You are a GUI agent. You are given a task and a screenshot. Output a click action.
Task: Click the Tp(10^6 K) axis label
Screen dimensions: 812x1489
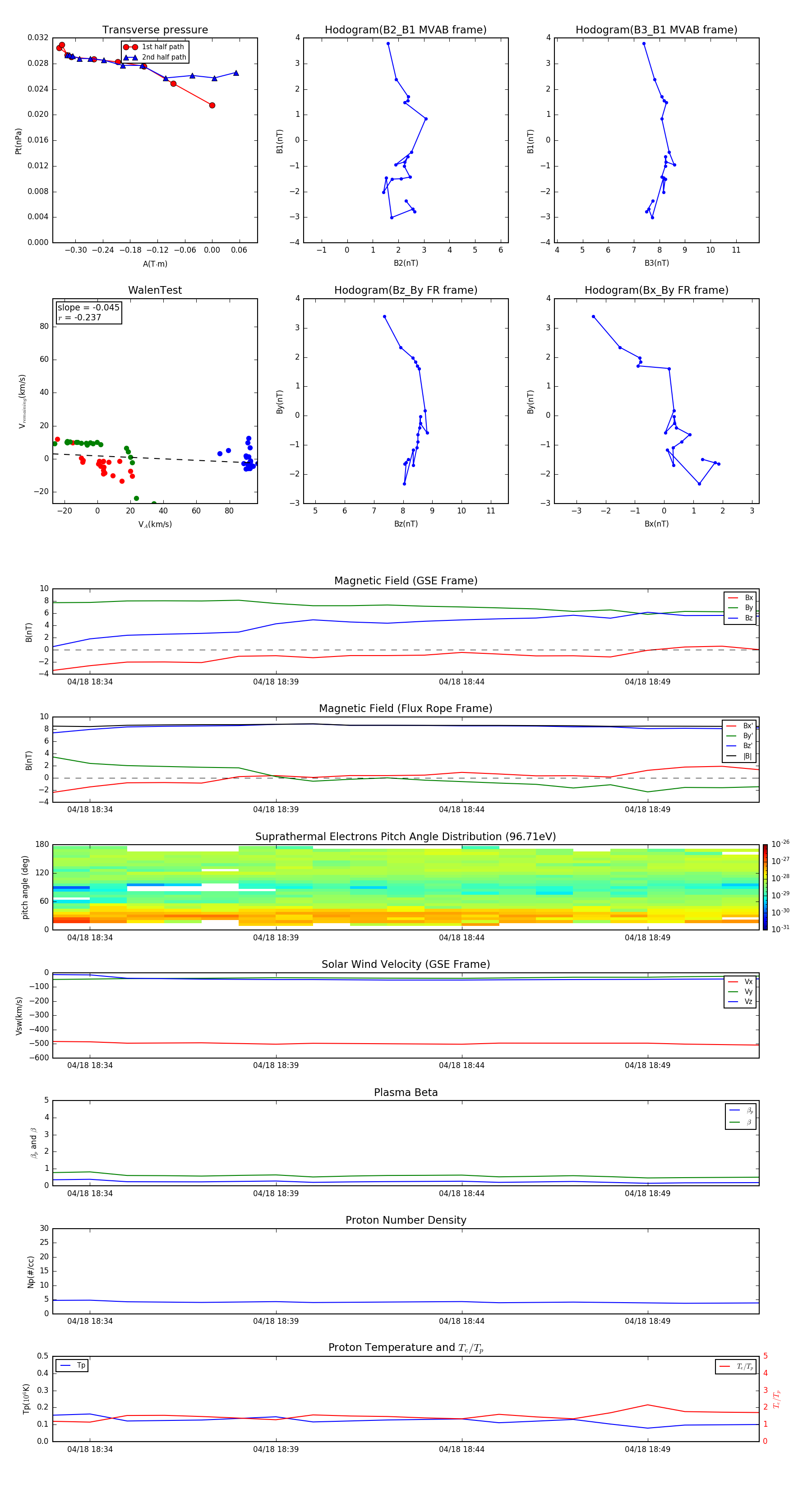click(26, 1399)
